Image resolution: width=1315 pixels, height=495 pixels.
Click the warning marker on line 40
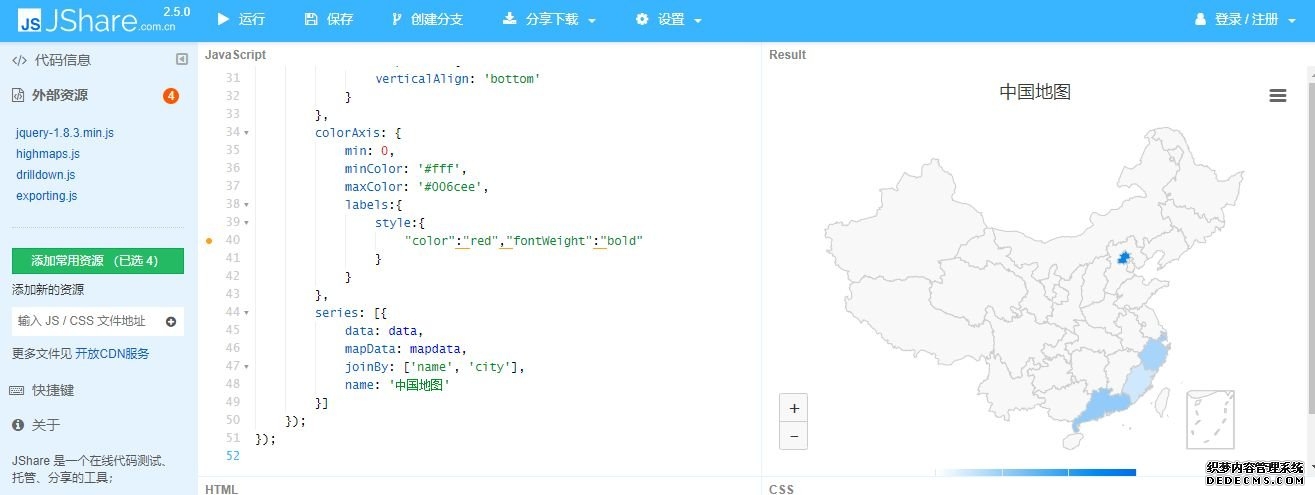[209, 241]
